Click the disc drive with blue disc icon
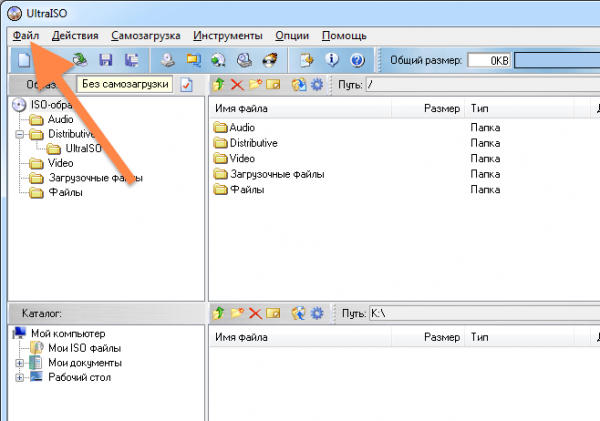 pos(244,60)
